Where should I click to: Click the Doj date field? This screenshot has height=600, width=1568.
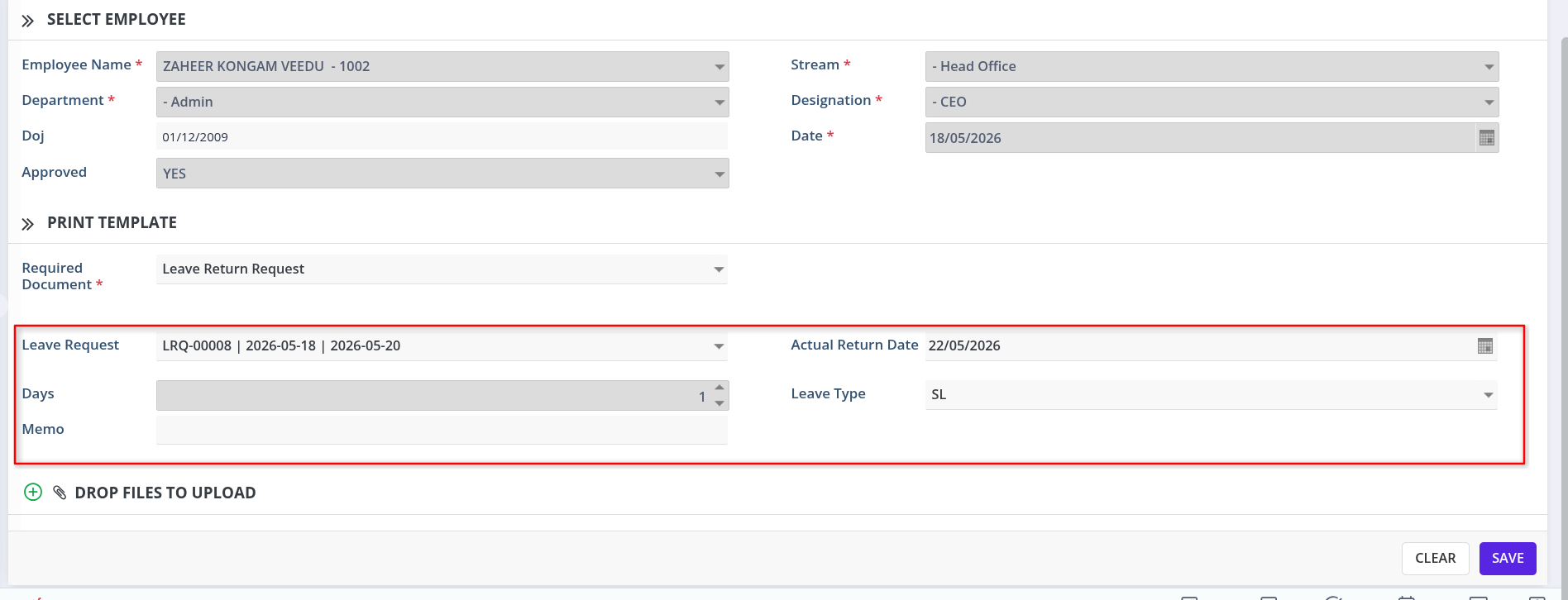click(x=442, y=137)
